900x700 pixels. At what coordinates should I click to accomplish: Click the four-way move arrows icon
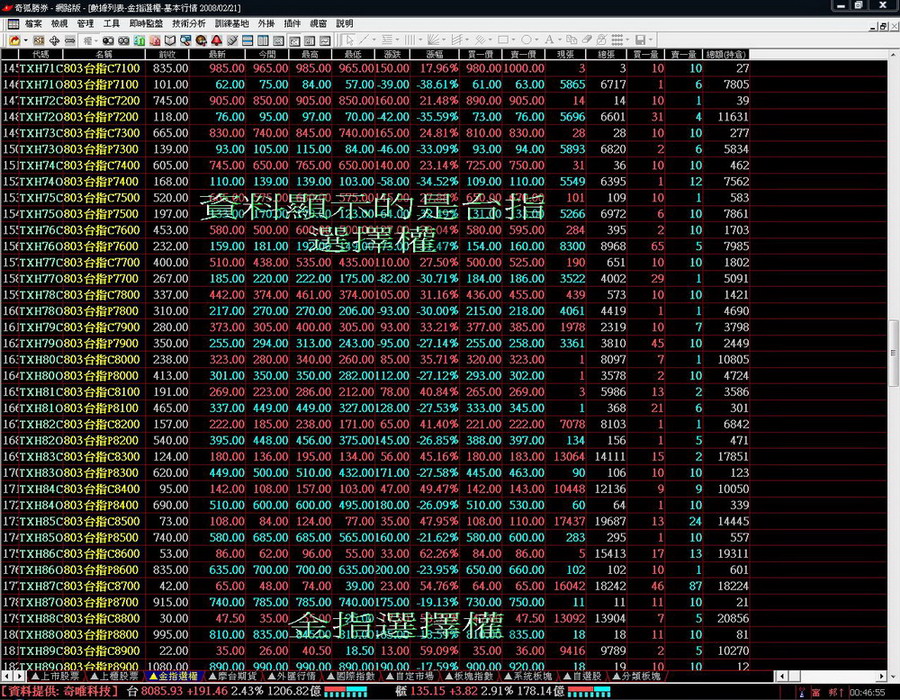(54, 40)
